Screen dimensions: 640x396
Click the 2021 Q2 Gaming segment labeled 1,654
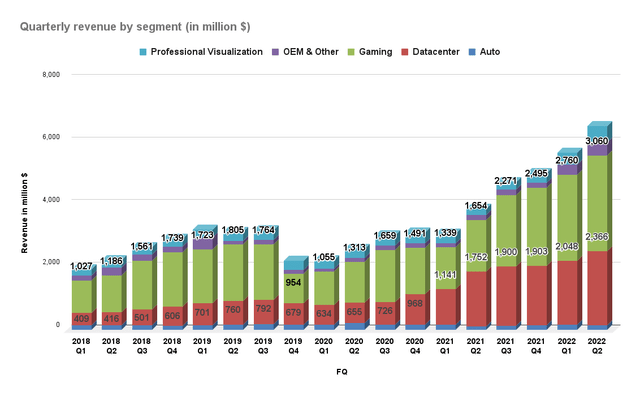pos(476,246)
